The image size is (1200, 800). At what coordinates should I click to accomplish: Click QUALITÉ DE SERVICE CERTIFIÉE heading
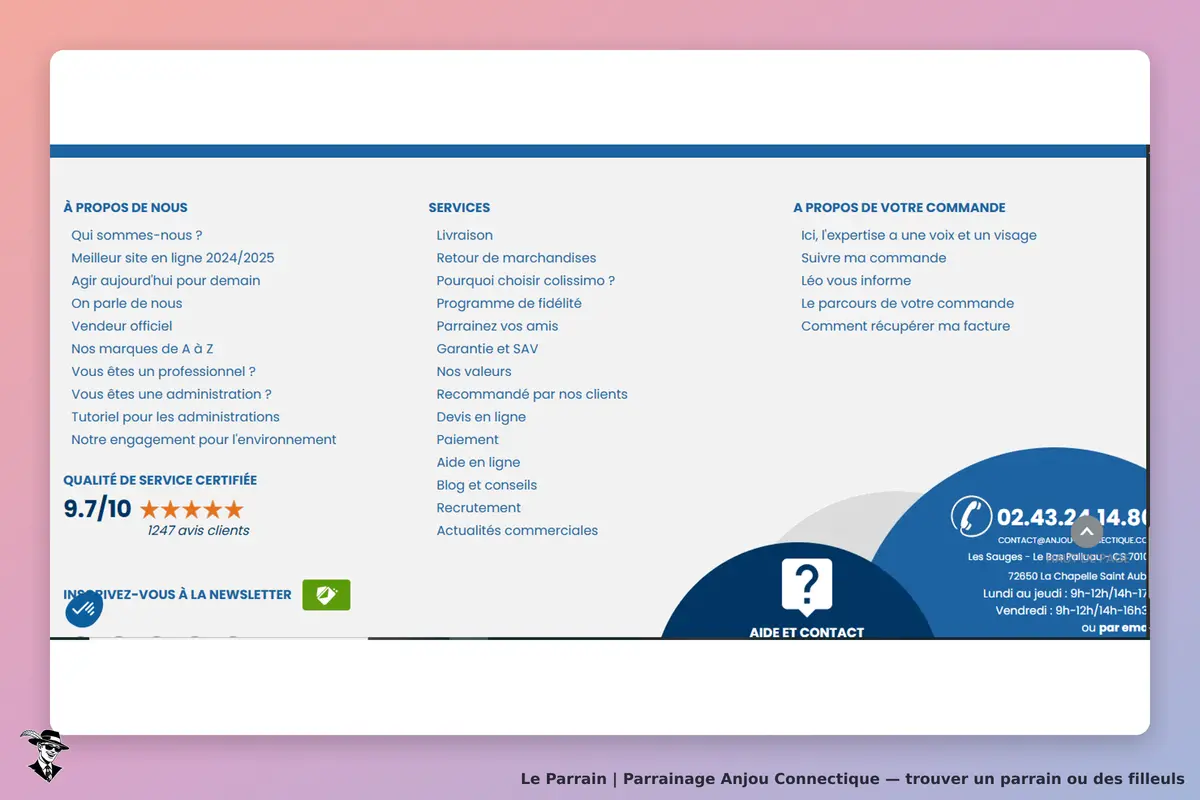pos(160,480)
